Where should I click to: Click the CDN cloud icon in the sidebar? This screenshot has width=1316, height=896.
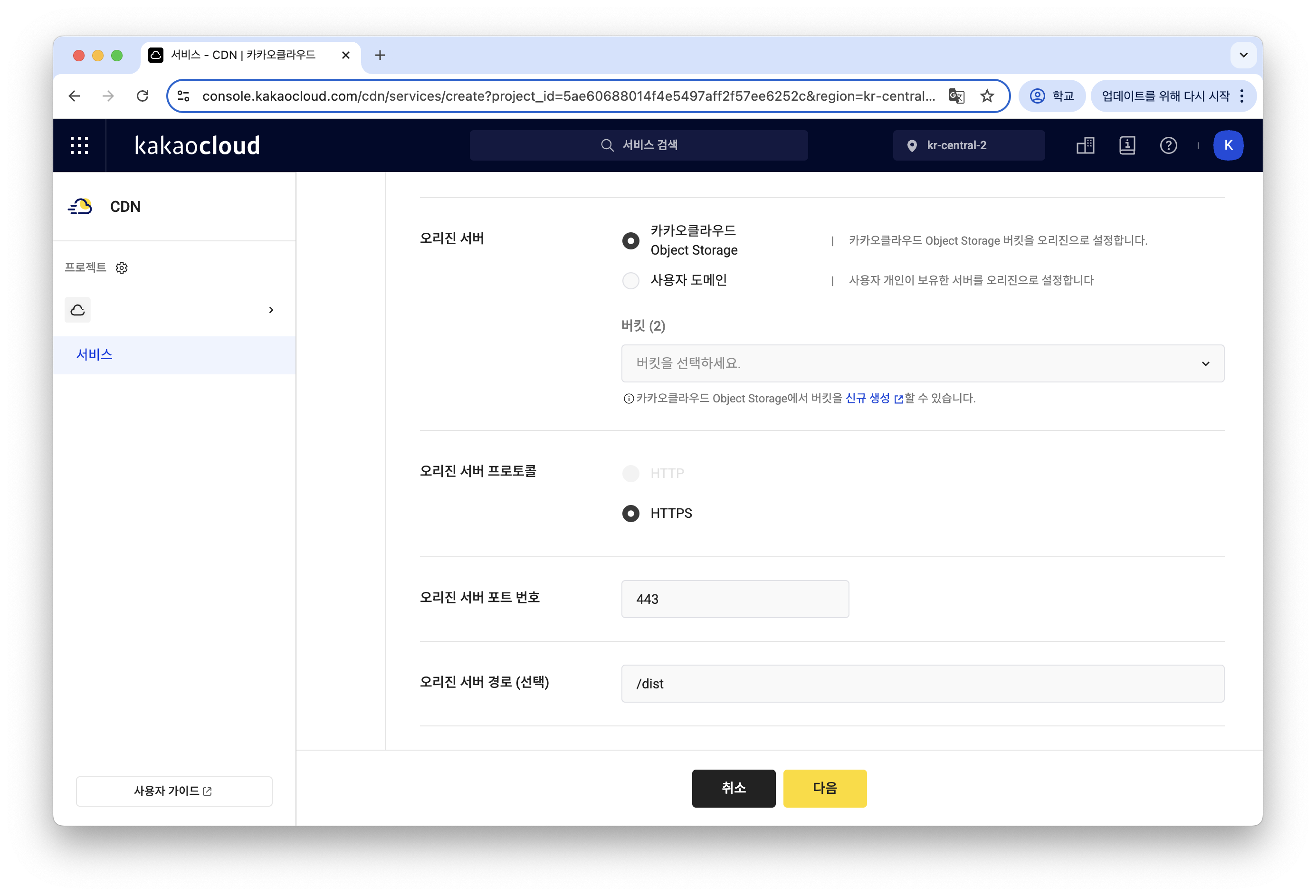(x=80, y=207)
